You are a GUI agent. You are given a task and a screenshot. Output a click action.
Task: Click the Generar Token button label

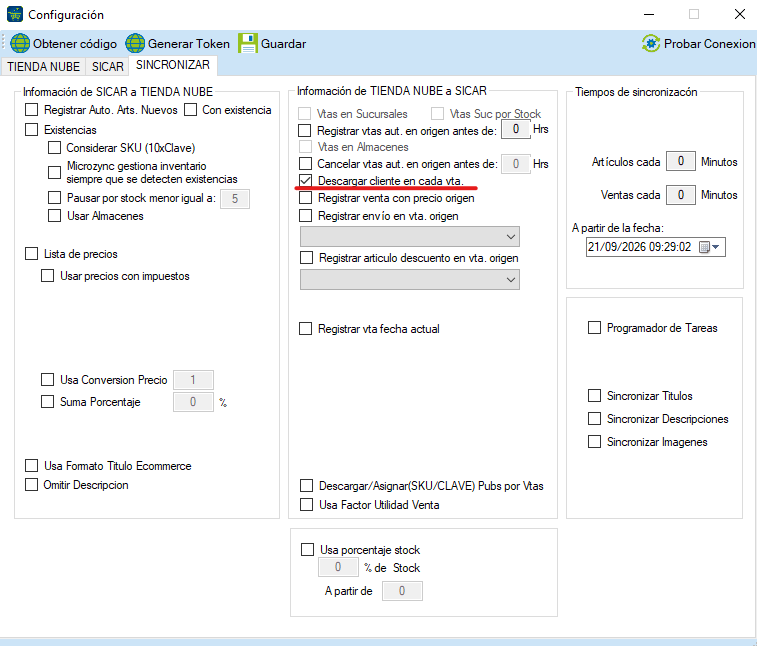tap(189, 44)
